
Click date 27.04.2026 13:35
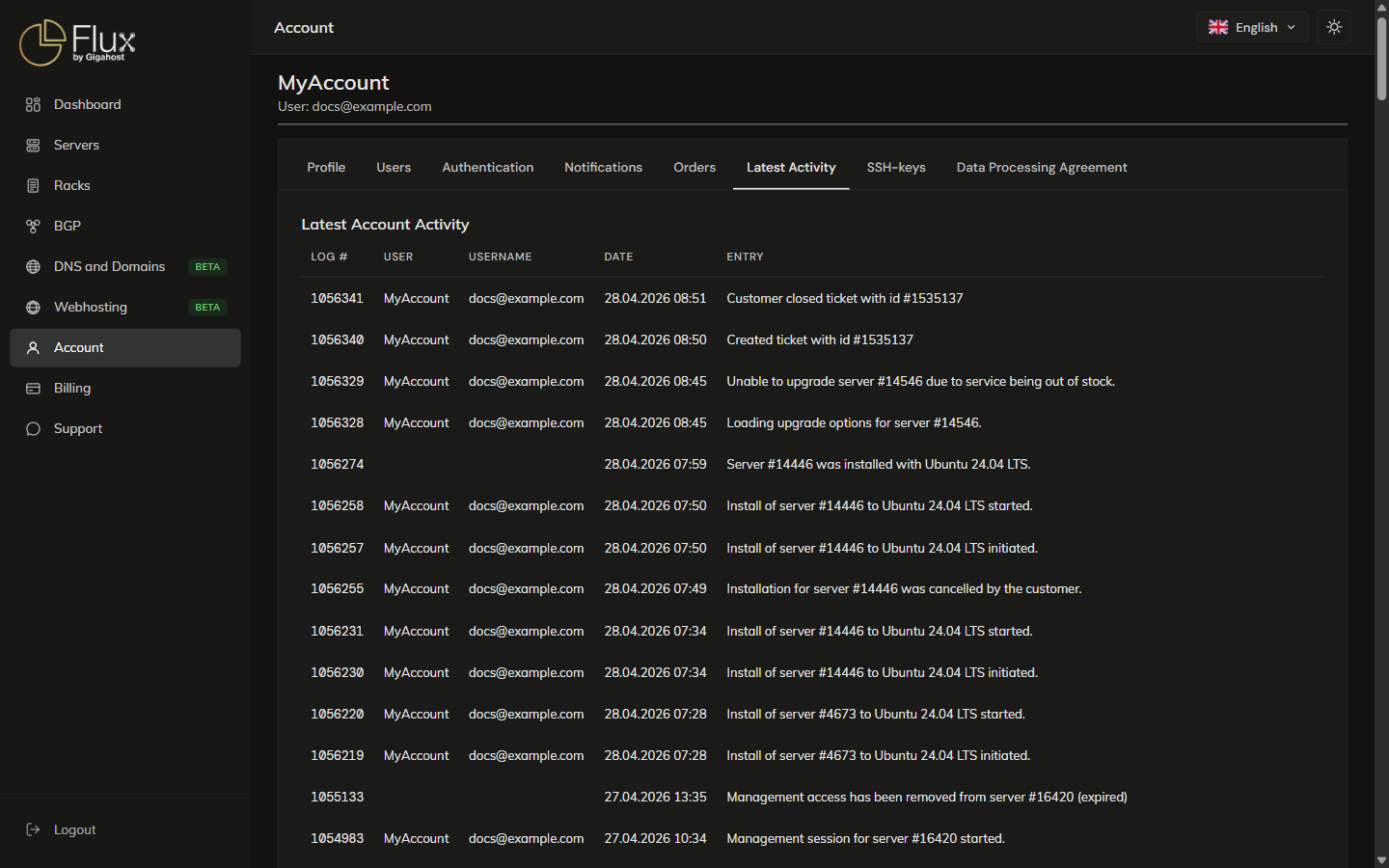click(x=655, y=797)
